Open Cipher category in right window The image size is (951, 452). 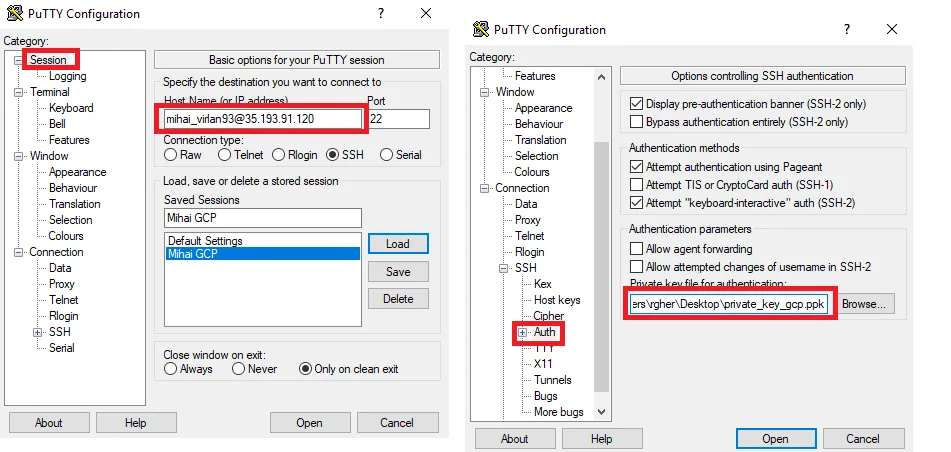pos(549,315)
